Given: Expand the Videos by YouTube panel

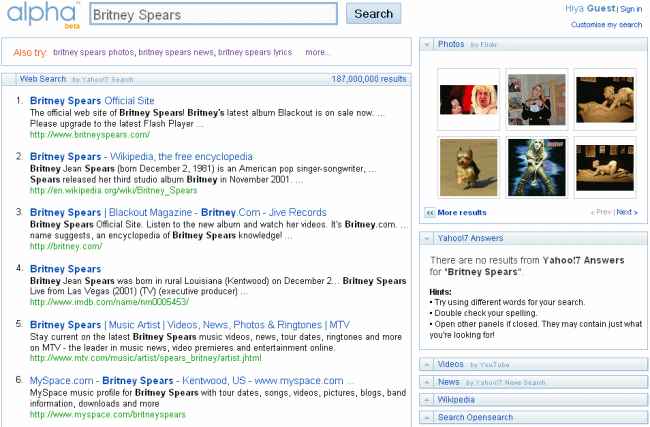Looking at the screenshot, I should pyautogui.click(x=427, y=365).
